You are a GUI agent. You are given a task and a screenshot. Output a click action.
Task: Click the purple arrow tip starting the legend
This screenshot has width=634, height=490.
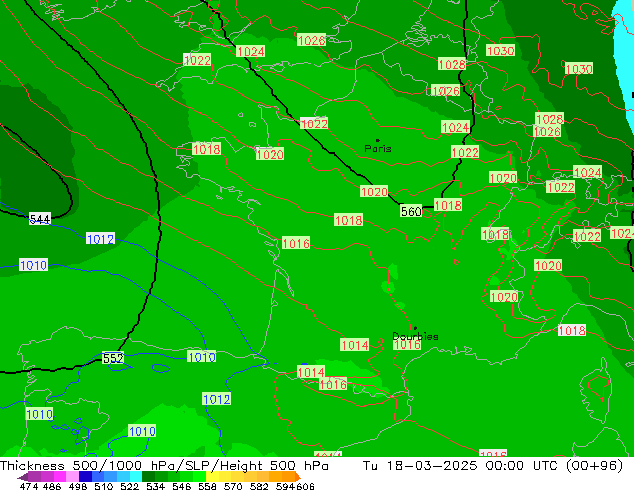click(22, 477)
